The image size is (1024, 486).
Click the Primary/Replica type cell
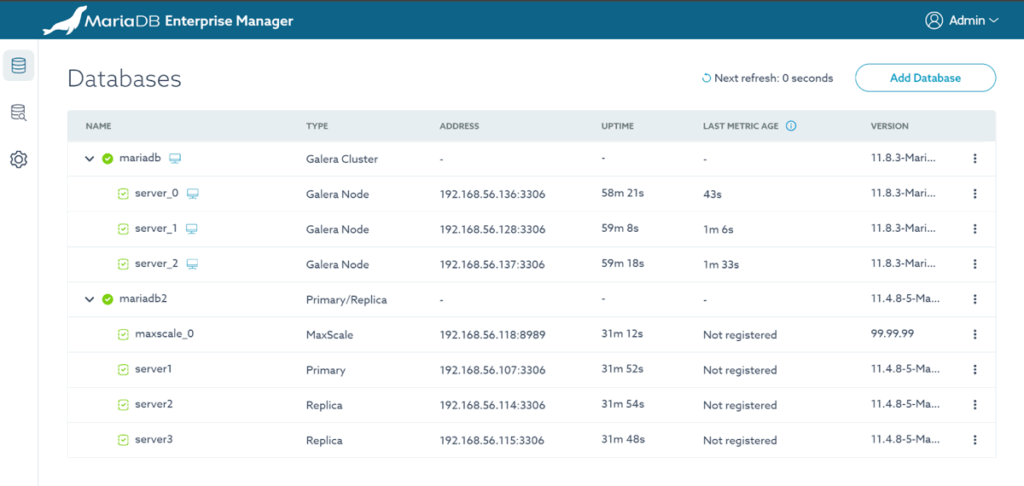pos(346,300)
